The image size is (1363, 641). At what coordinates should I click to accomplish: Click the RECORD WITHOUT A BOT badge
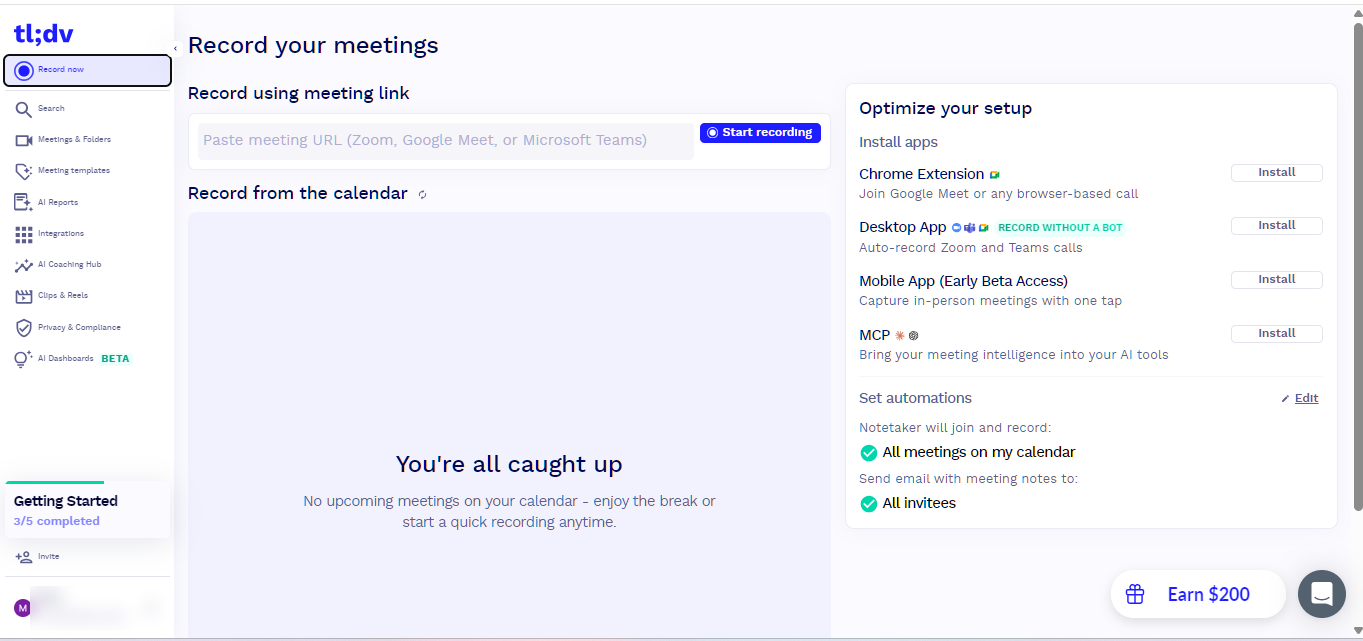(1060, 228)
